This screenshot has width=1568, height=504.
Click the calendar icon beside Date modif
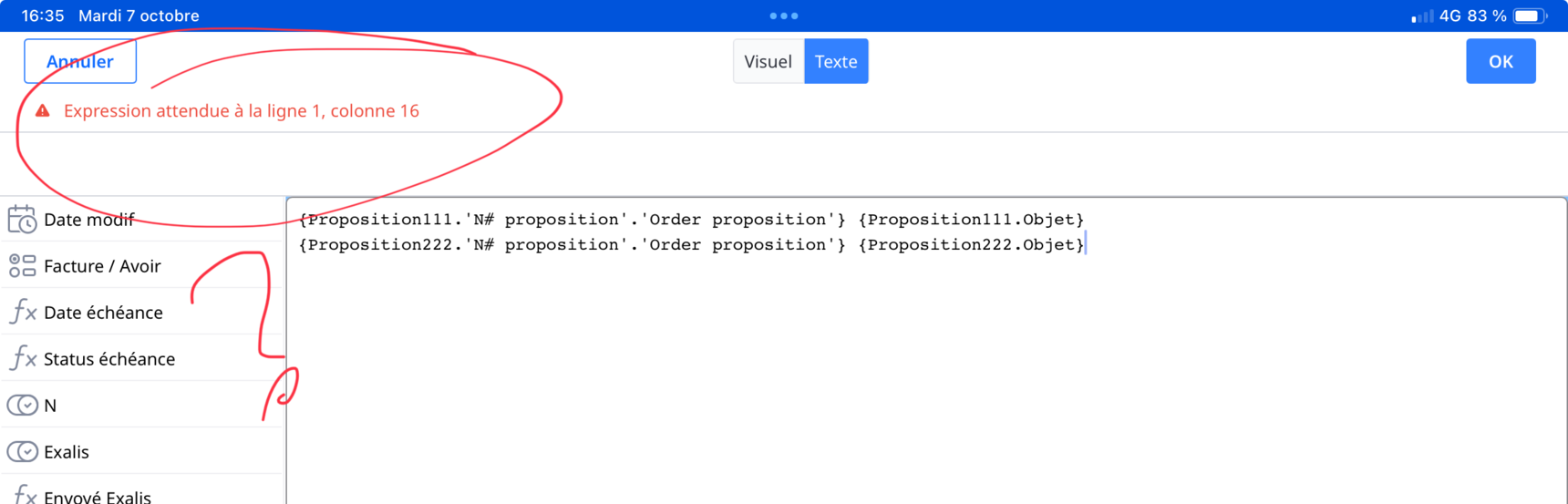coord(22,220)
